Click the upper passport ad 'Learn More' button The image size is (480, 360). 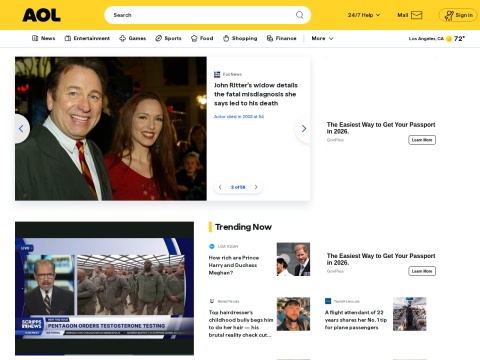(422, 140)
